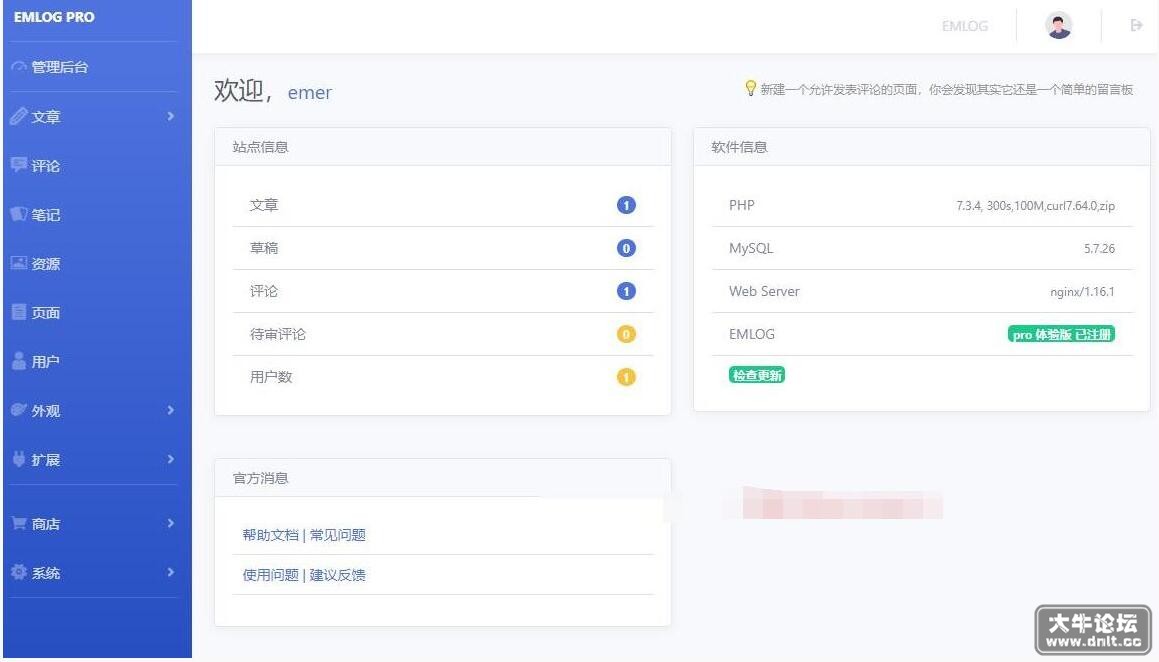Click the pencil icon for 文章
The height and width of the screenshot is (662, 1159).
pyautogui.click(x=19, y=116)
